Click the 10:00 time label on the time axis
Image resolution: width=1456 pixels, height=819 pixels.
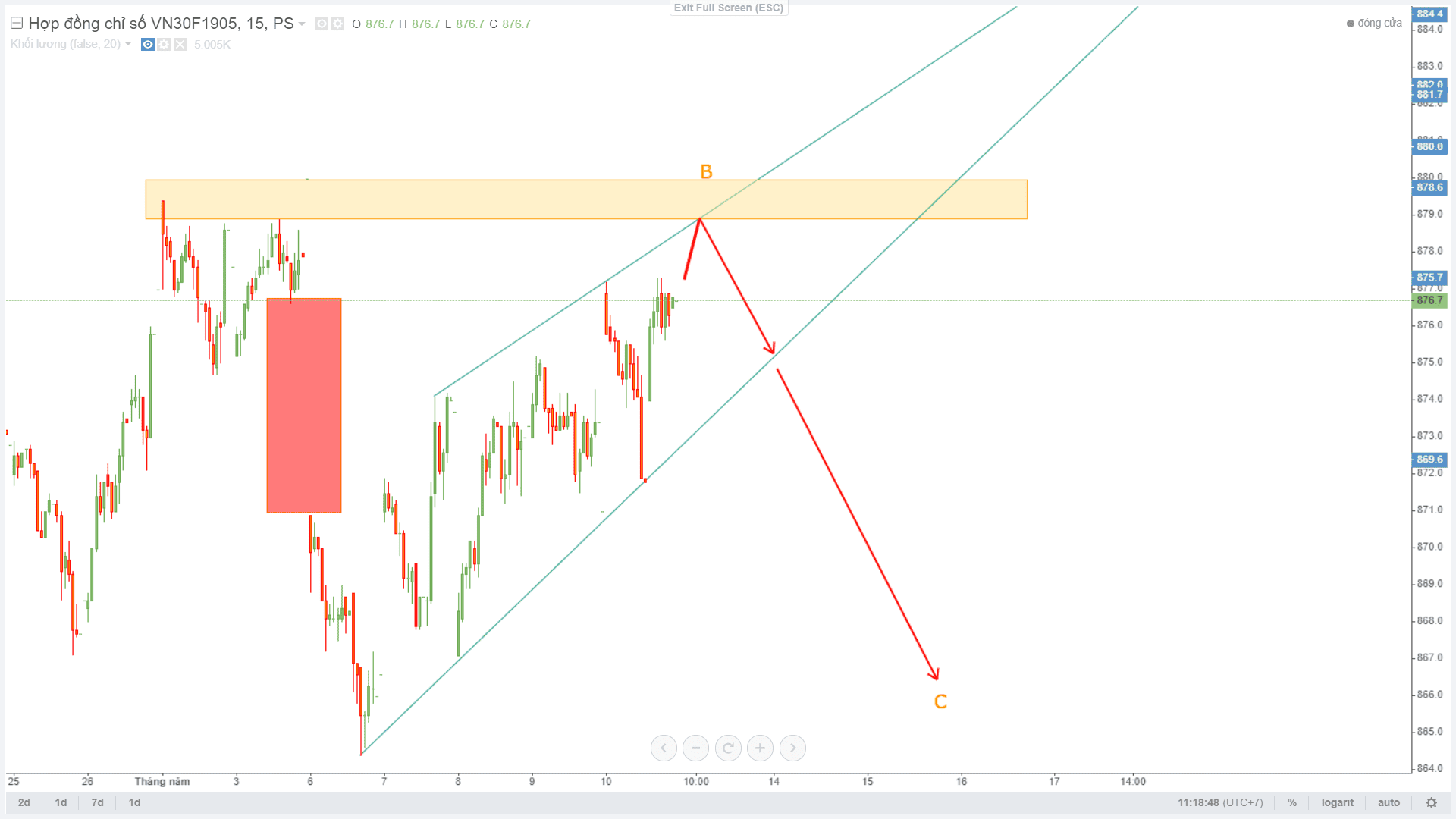[696, 781]
